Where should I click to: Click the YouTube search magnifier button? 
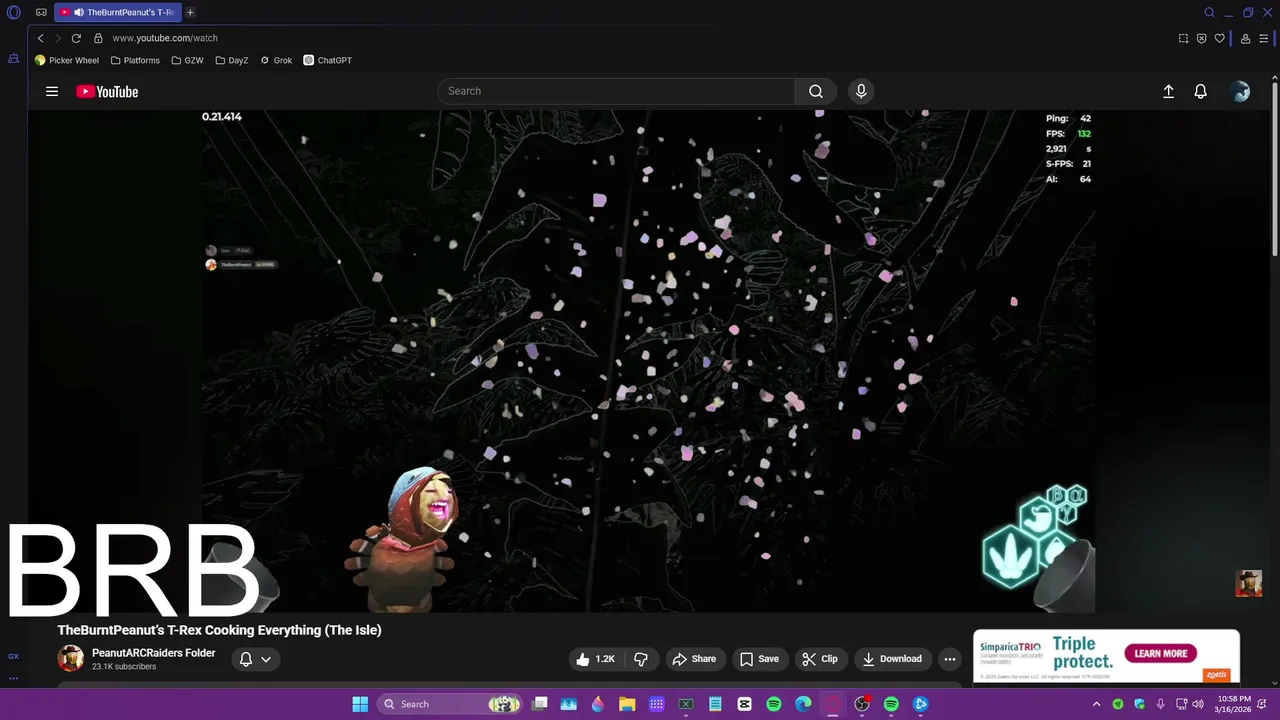pos(816,91)
